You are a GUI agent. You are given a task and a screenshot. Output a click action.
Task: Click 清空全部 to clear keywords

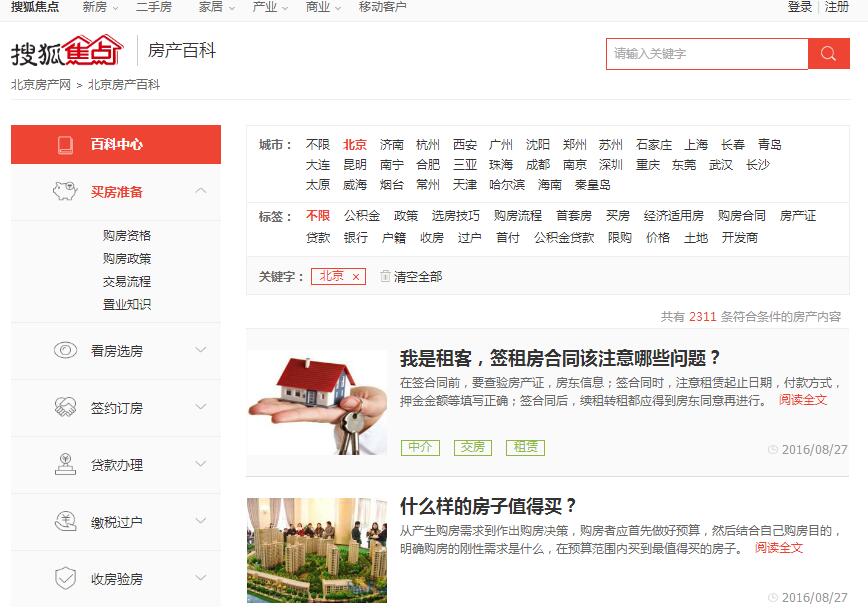[418, 277]
